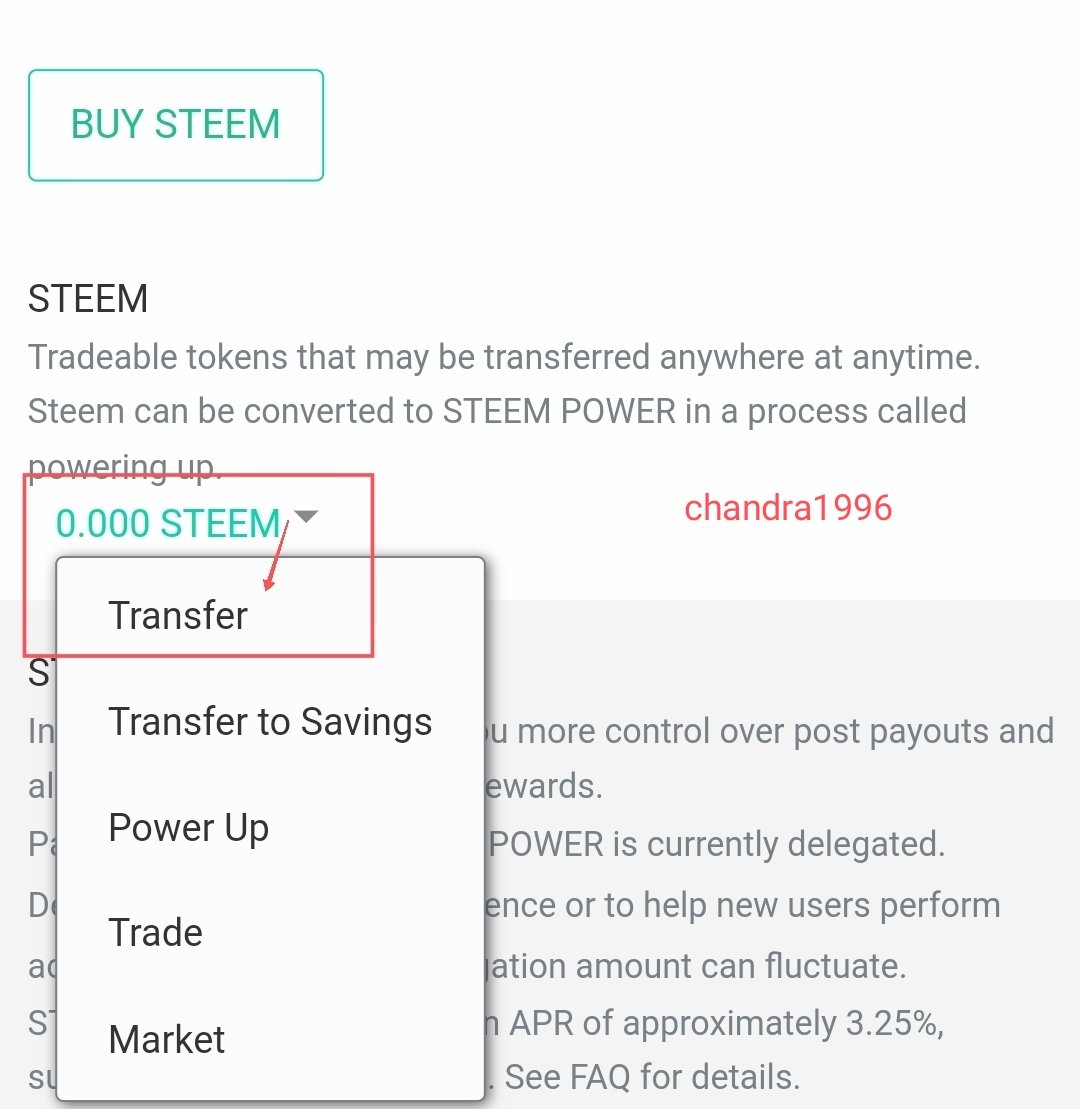Click the STEEM section heading
1080x1109 pixels.
(x=88, y=299)
